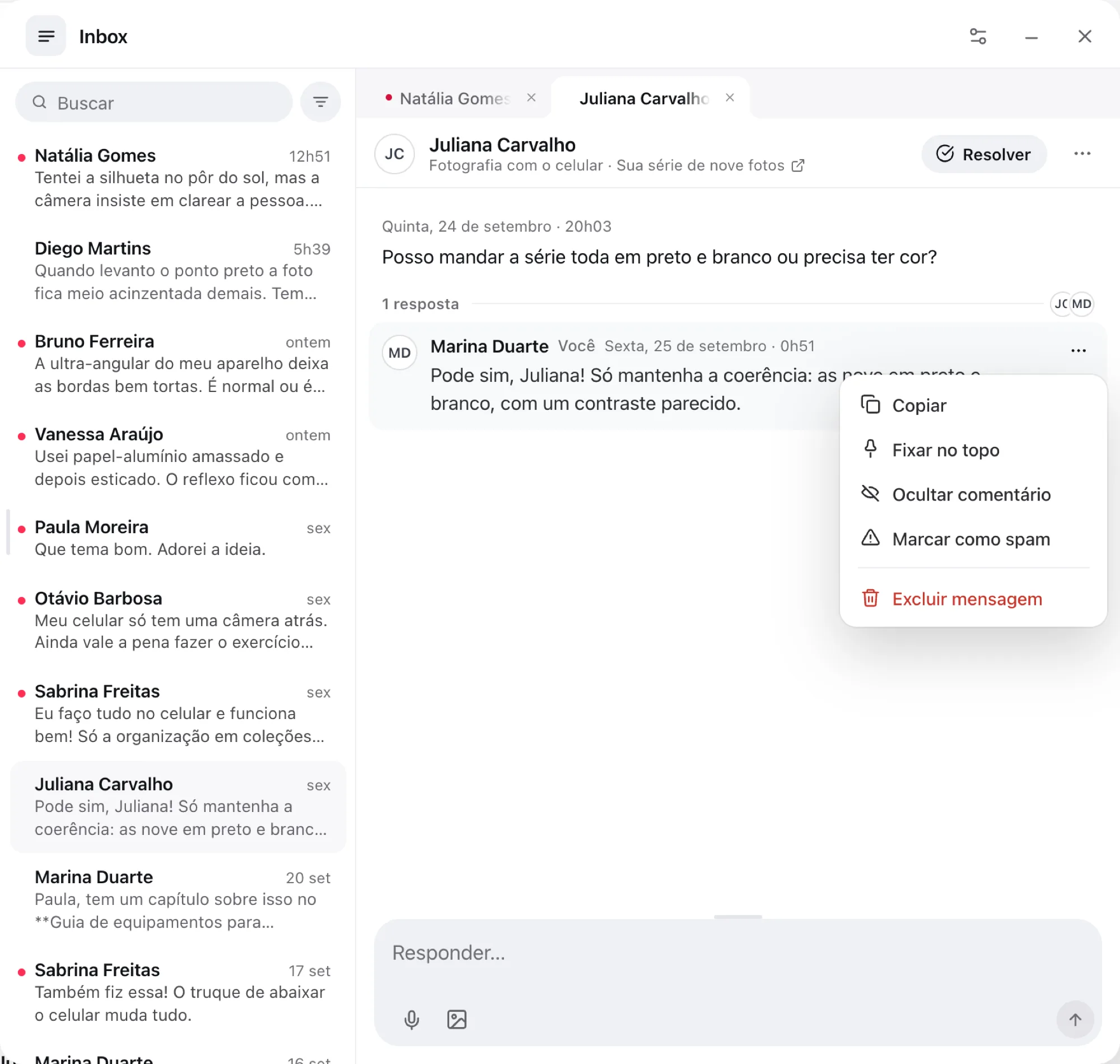Choose Marcar como spam menu entry
The height and width of the screenshot is (1064, 1120).
[973, 539]
